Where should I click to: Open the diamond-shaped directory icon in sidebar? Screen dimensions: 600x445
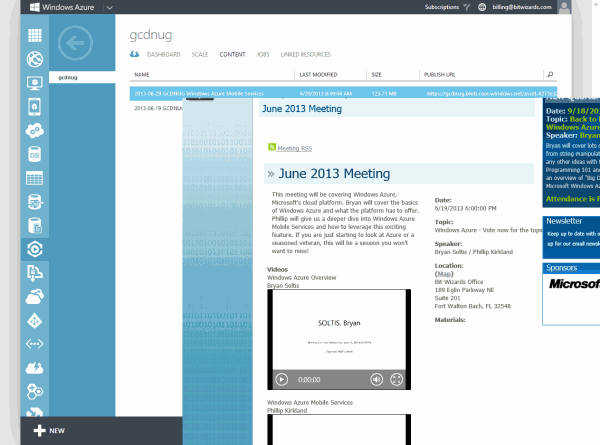[x=34, y=321]
